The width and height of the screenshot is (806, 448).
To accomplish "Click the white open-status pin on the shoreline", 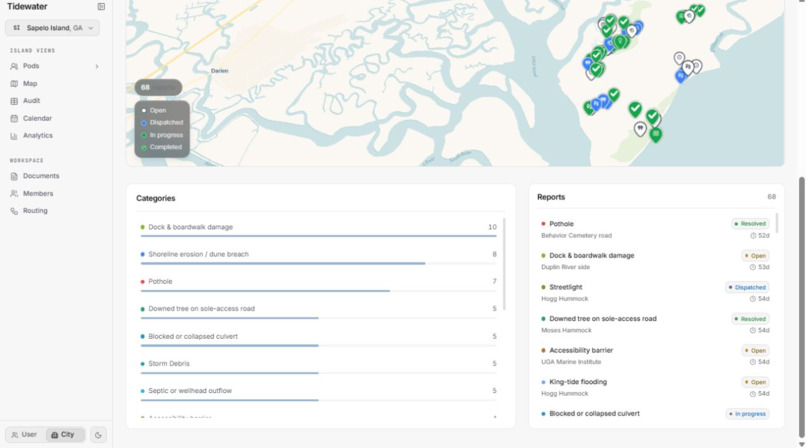I will 640,129.
